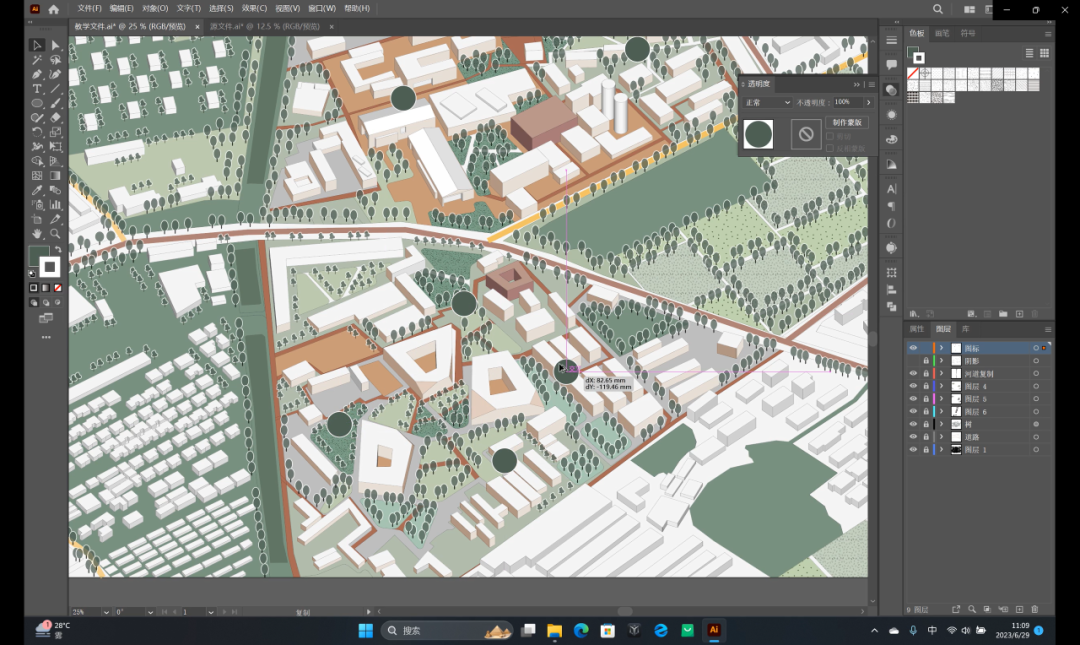Screen dimensions: 1080x645
Task: Open the Comments panel speech-bubble icon
Action: [891, 65]
